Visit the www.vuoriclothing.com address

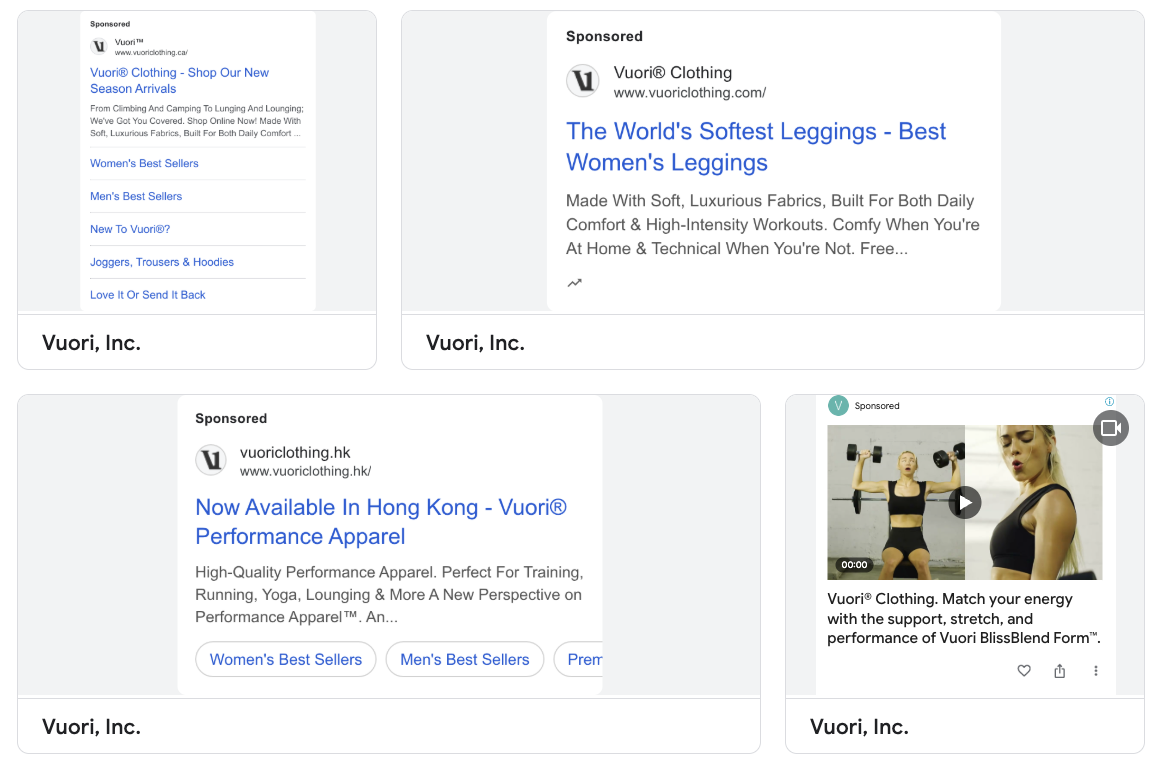[x=689, y=92]
